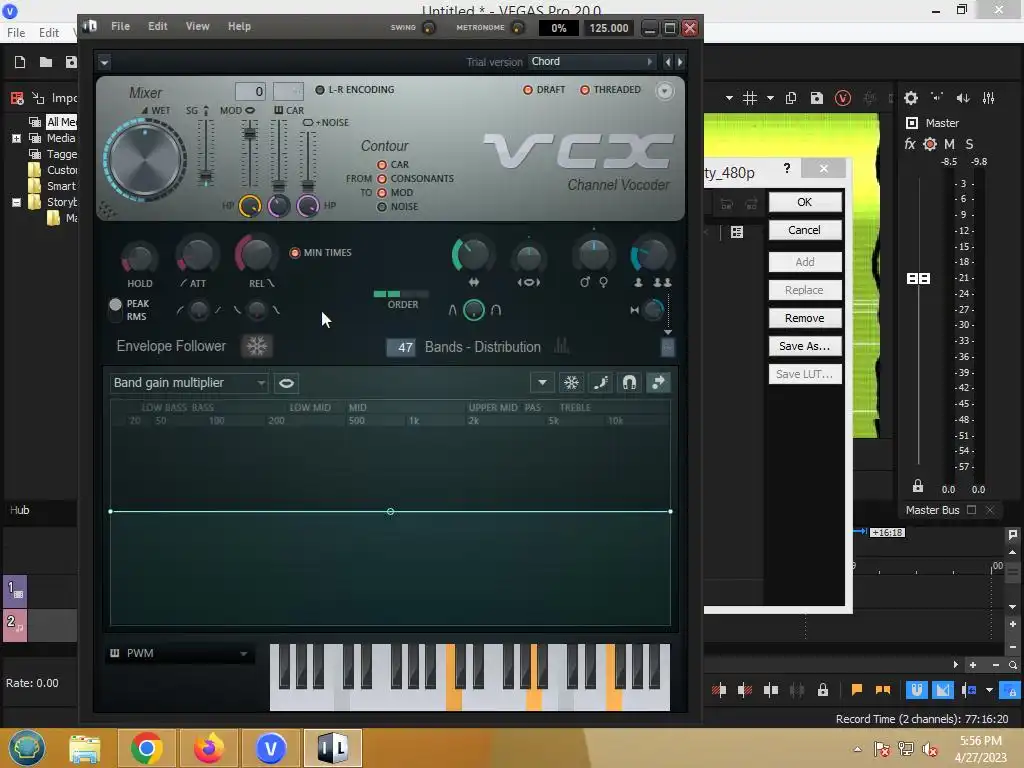Open grid settings icon in VEGAS preview toolbar
The height and width of the screenshot is (768, 1024).
750,98
